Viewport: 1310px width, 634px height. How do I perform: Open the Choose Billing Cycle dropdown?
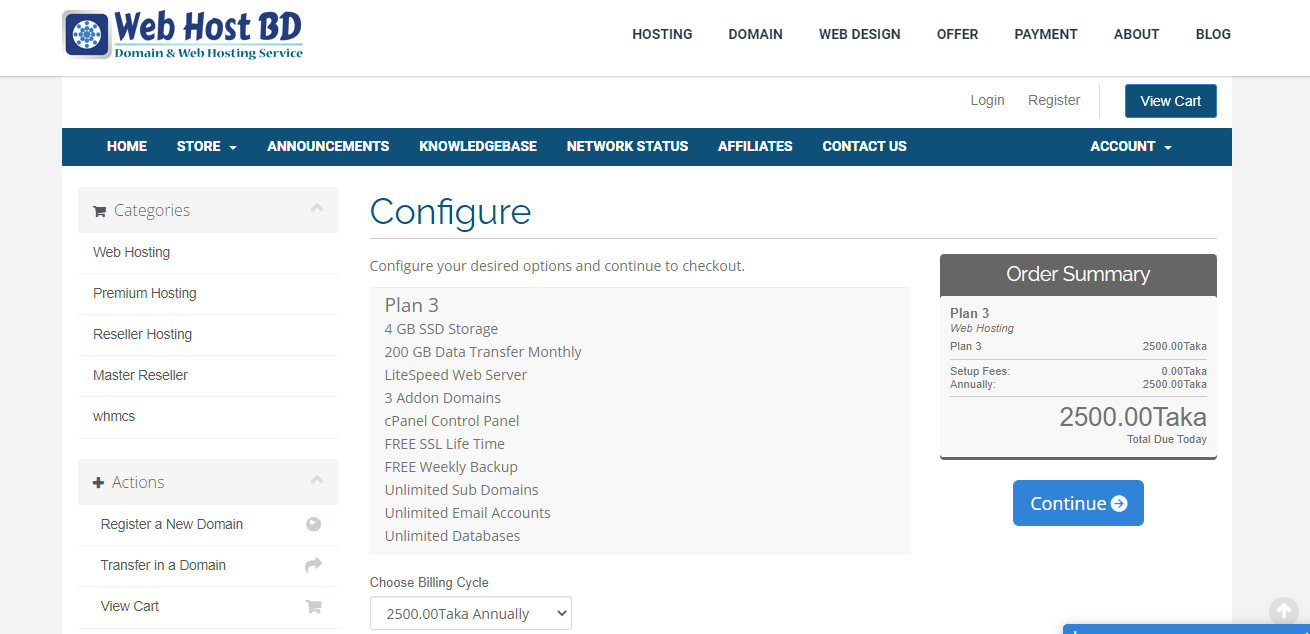[470, 612]
